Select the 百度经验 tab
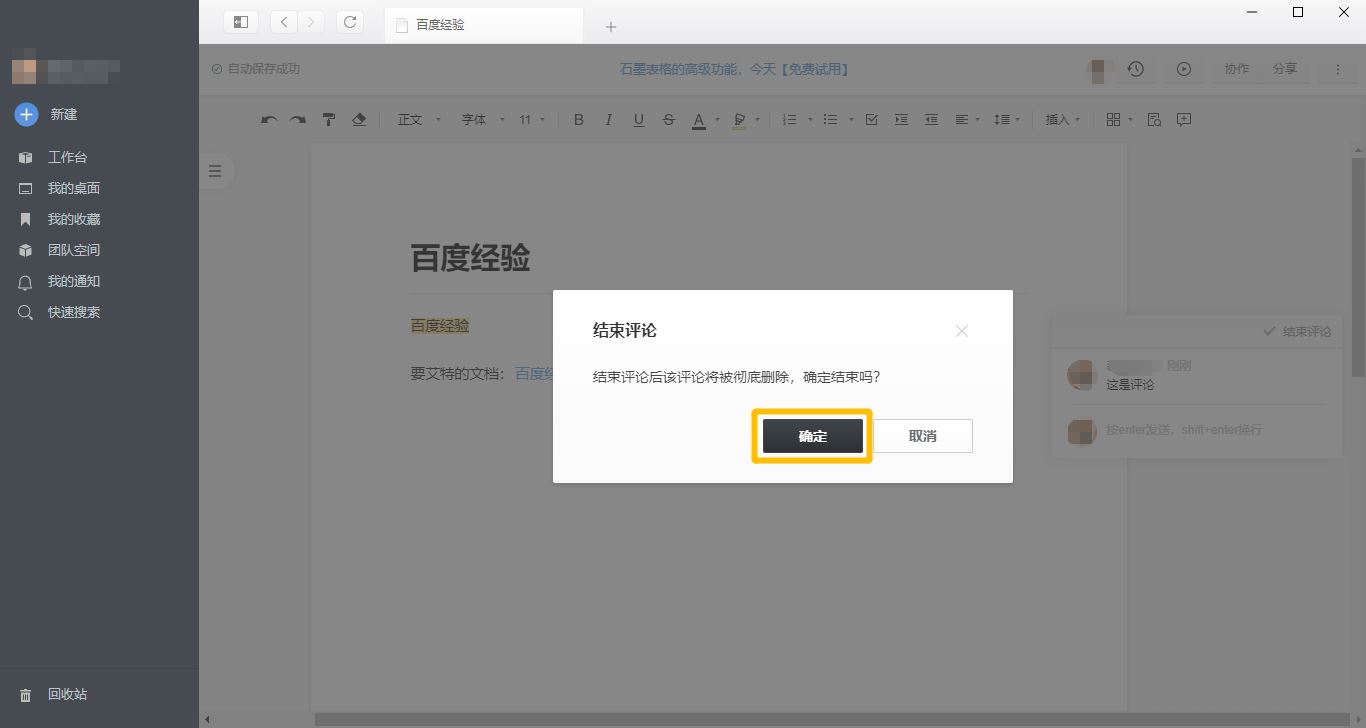The width and height of the screenshot is (1366, 728). click(x=484, y=25)
